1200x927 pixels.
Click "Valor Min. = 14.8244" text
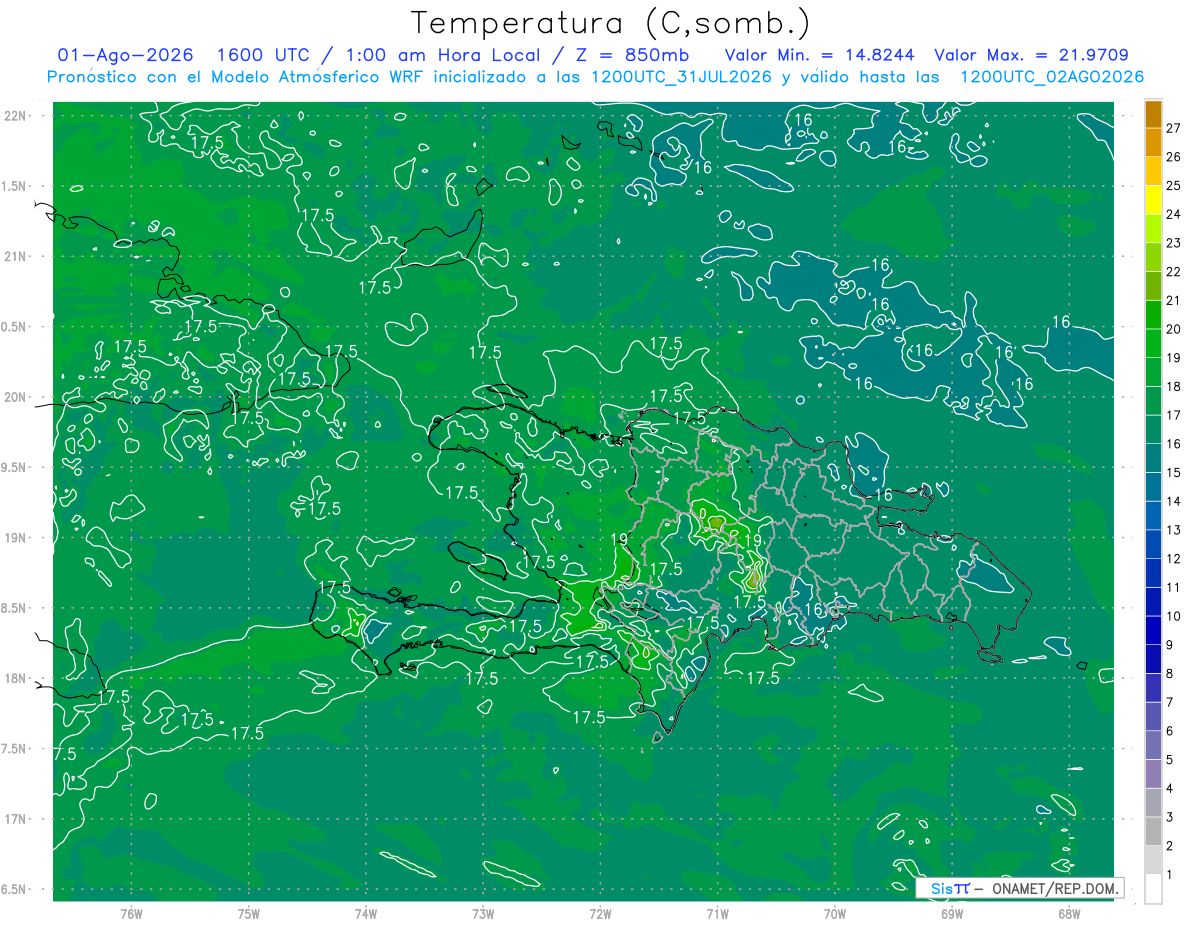pyautogui.click(x=818, y=56)
